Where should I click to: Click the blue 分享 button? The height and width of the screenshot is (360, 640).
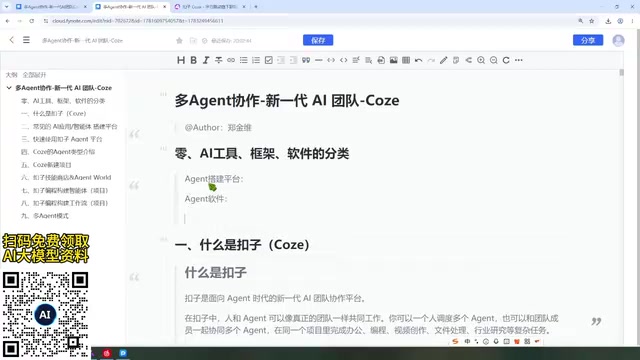pyautogui.click(x=588, y=40)
